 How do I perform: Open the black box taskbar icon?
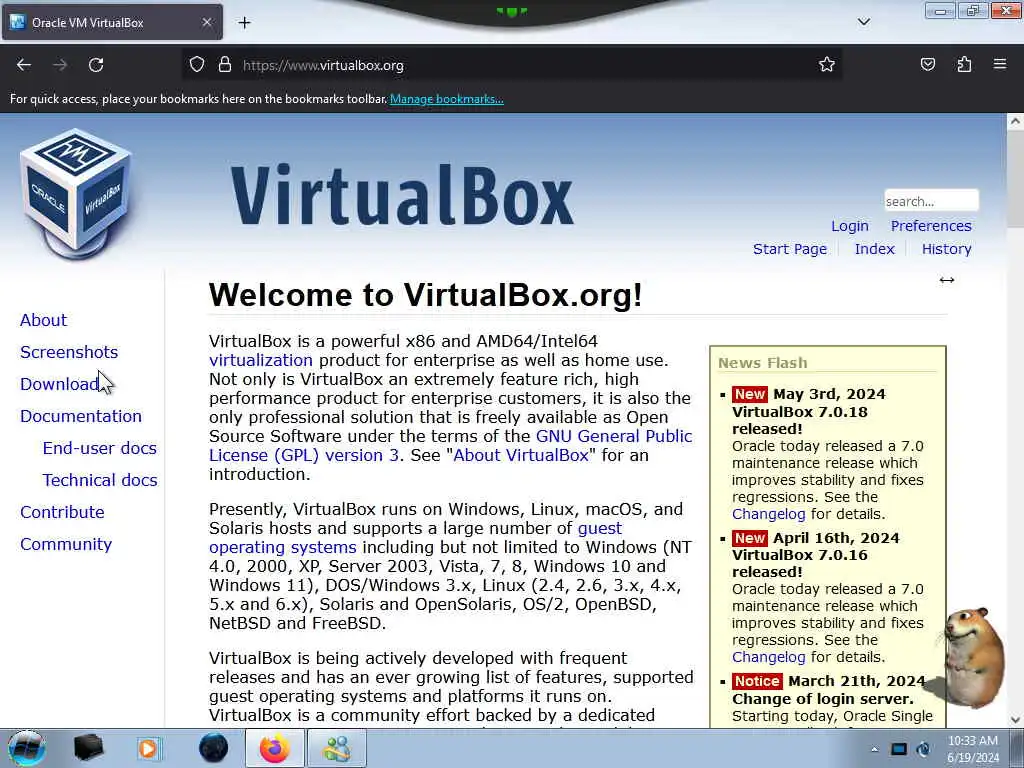coord(88,748)
